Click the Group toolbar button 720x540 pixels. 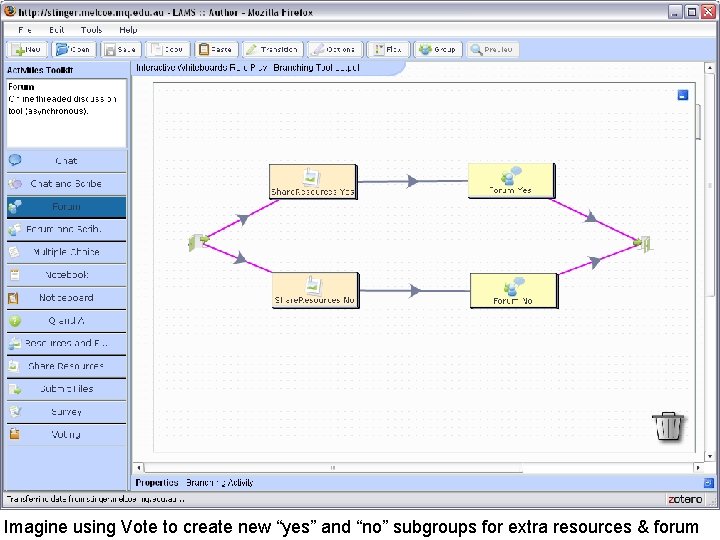tap(438, 49)
